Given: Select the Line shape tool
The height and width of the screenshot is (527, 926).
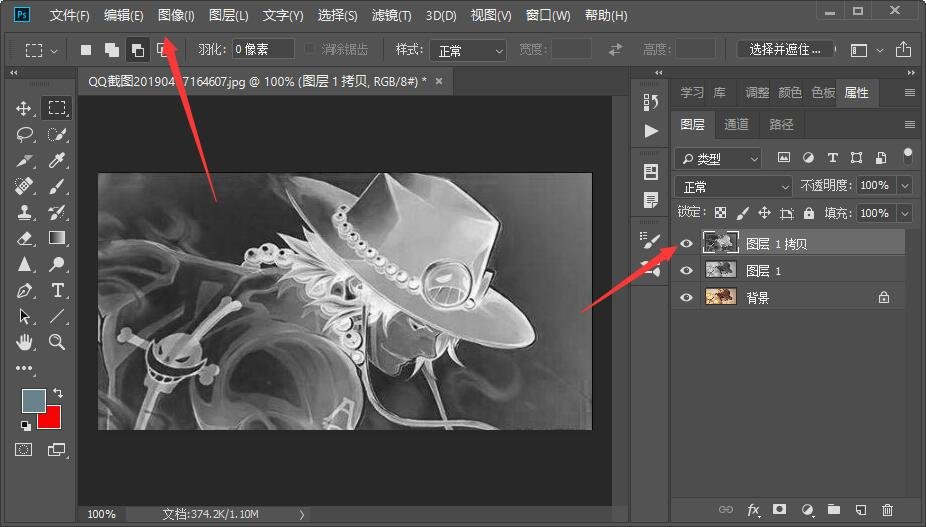Looking at the screenshot, I should [57, 316].
